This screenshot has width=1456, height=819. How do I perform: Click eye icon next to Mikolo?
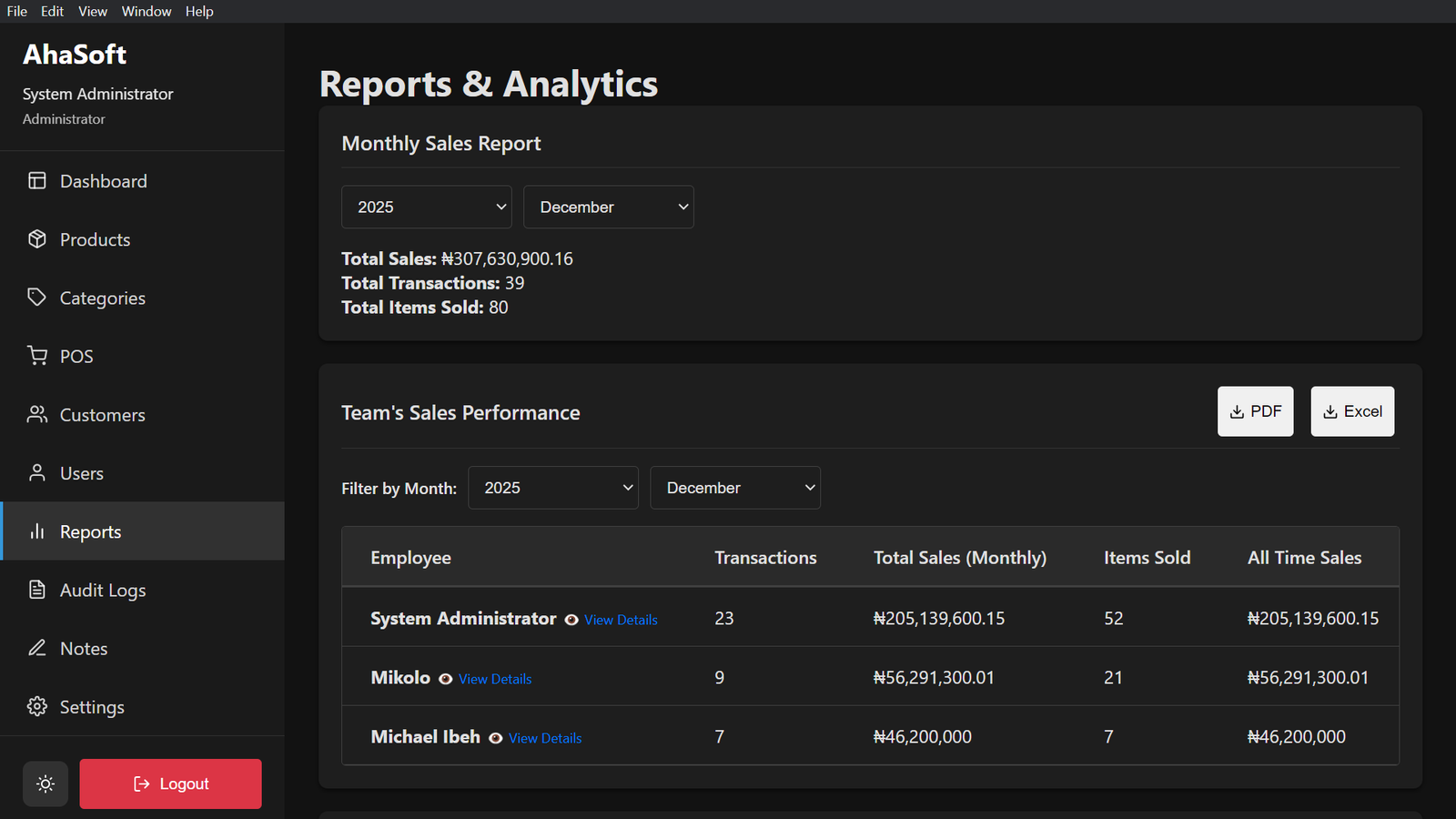446,679
